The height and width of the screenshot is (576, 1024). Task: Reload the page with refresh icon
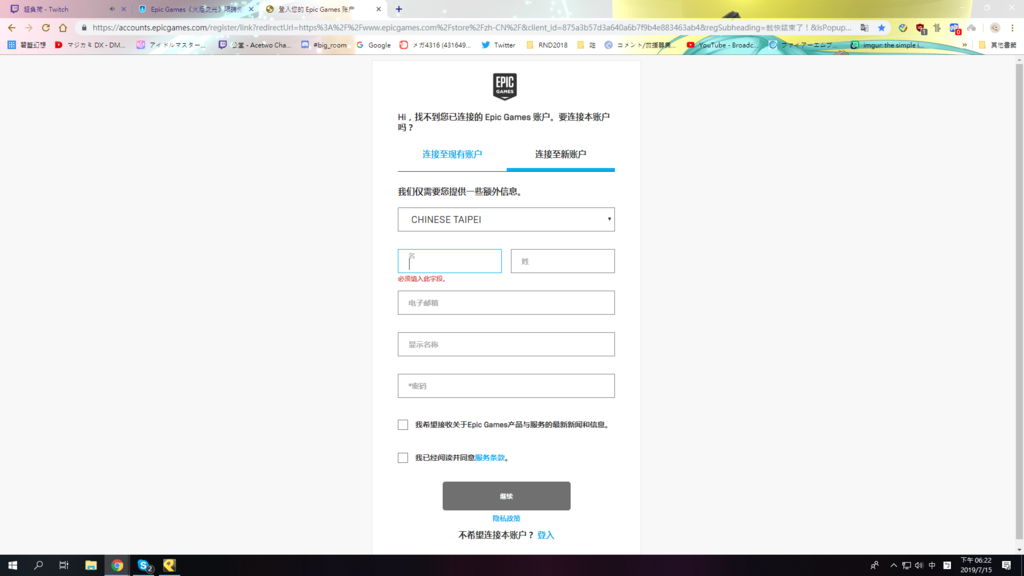[46, 28]
